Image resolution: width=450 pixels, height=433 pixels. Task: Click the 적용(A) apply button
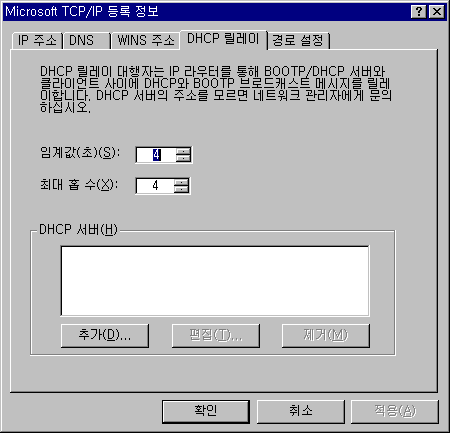[x=395, y=411]
